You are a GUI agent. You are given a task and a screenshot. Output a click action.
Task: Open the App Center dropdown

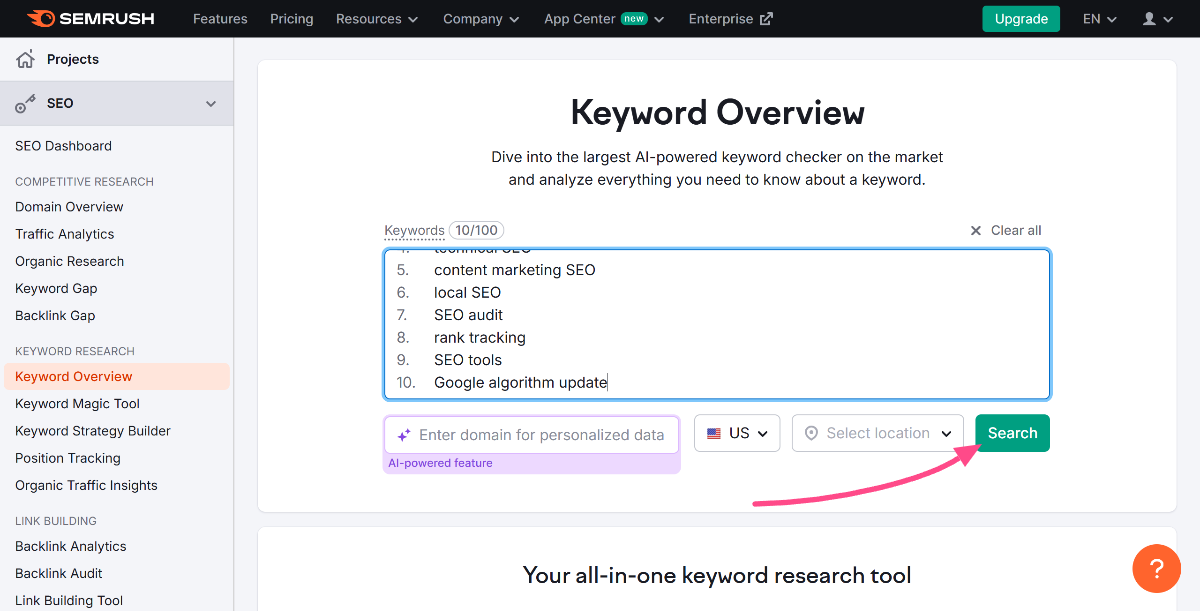point(604,19)
